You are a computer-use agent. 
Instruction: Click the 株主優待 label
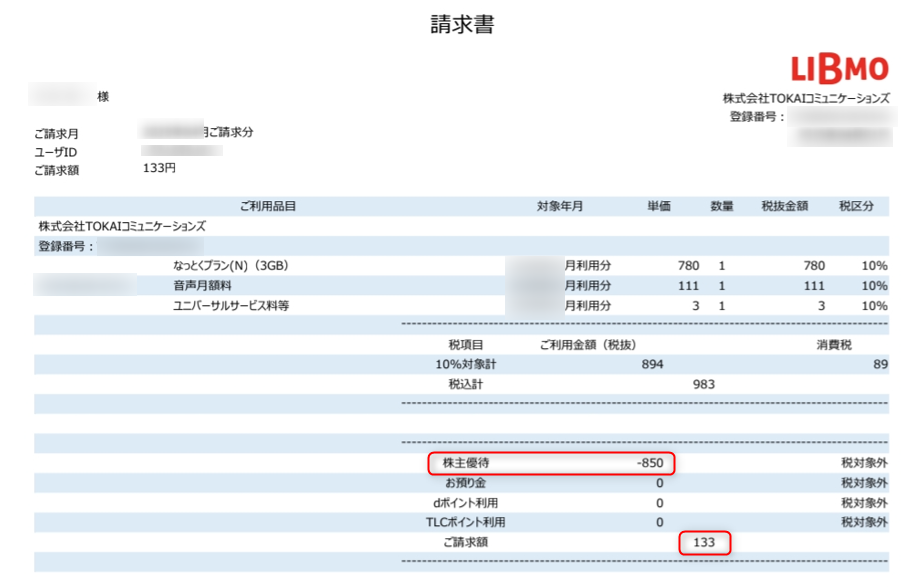pyautogui.click(x=466, y=463)
